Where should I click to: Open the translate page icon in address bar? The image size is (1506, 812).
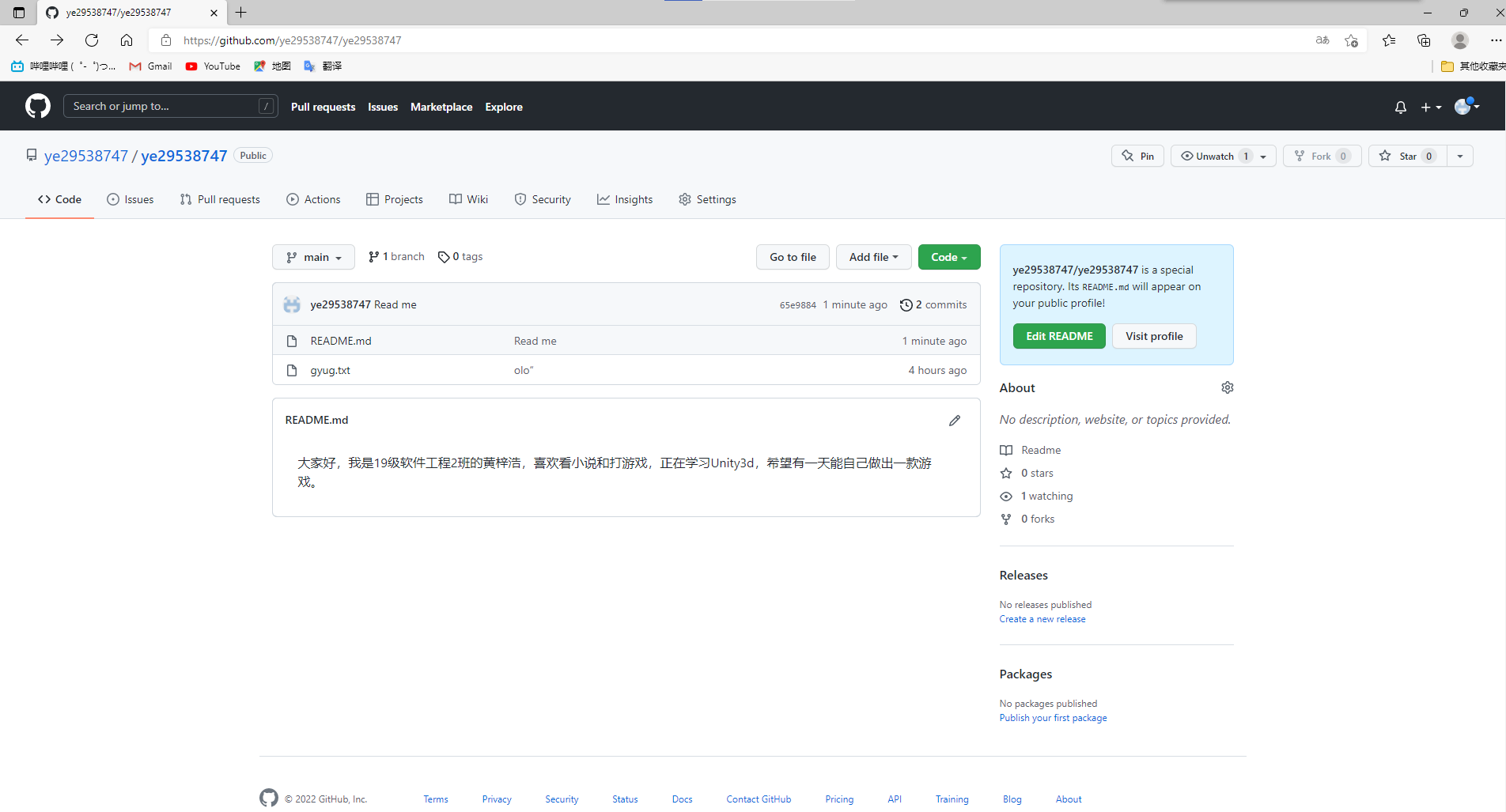1322,40
